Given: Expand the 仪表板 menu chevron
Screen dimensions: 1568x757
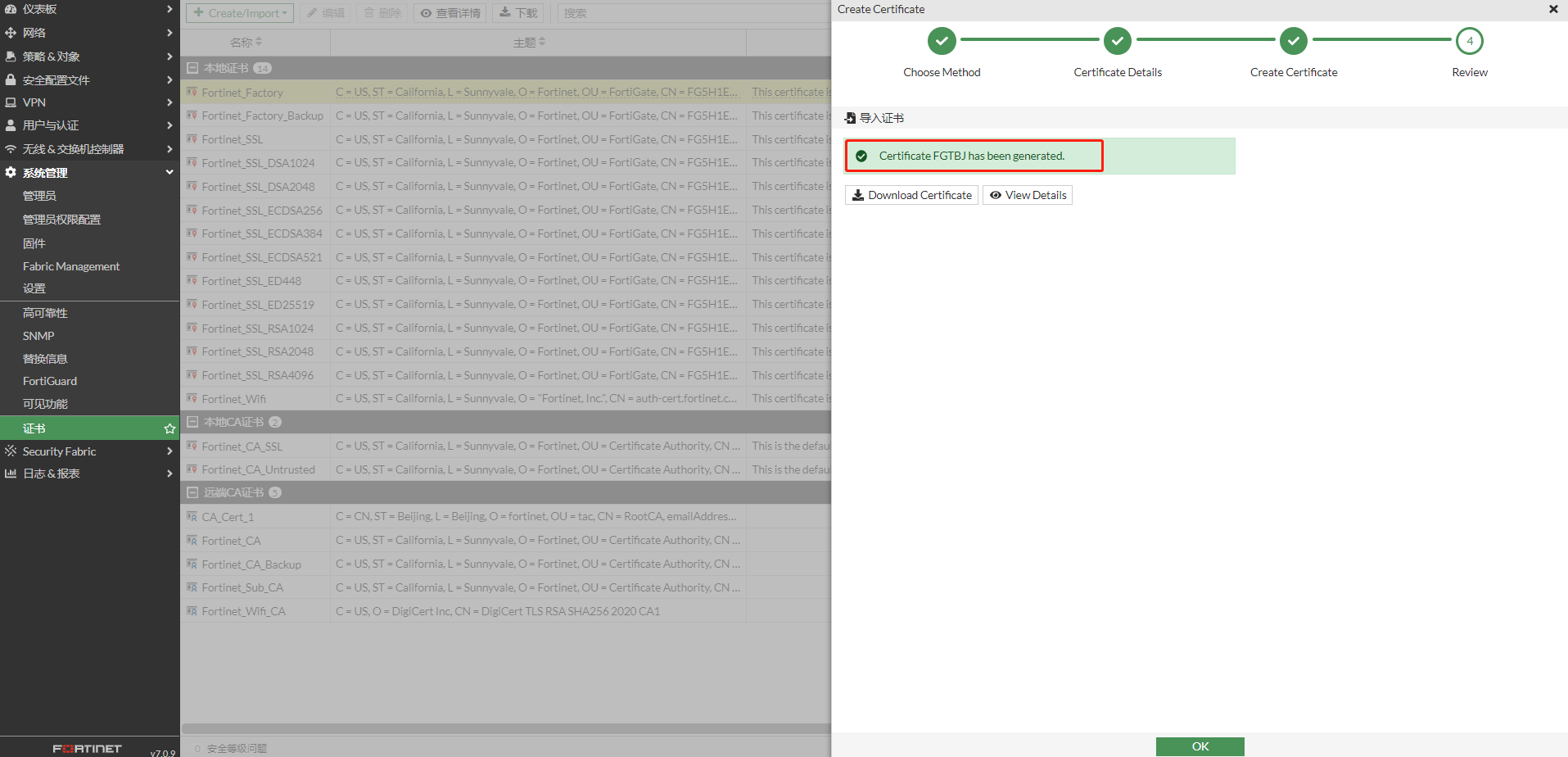Looking at the screenshot, I should pos(169,9).
